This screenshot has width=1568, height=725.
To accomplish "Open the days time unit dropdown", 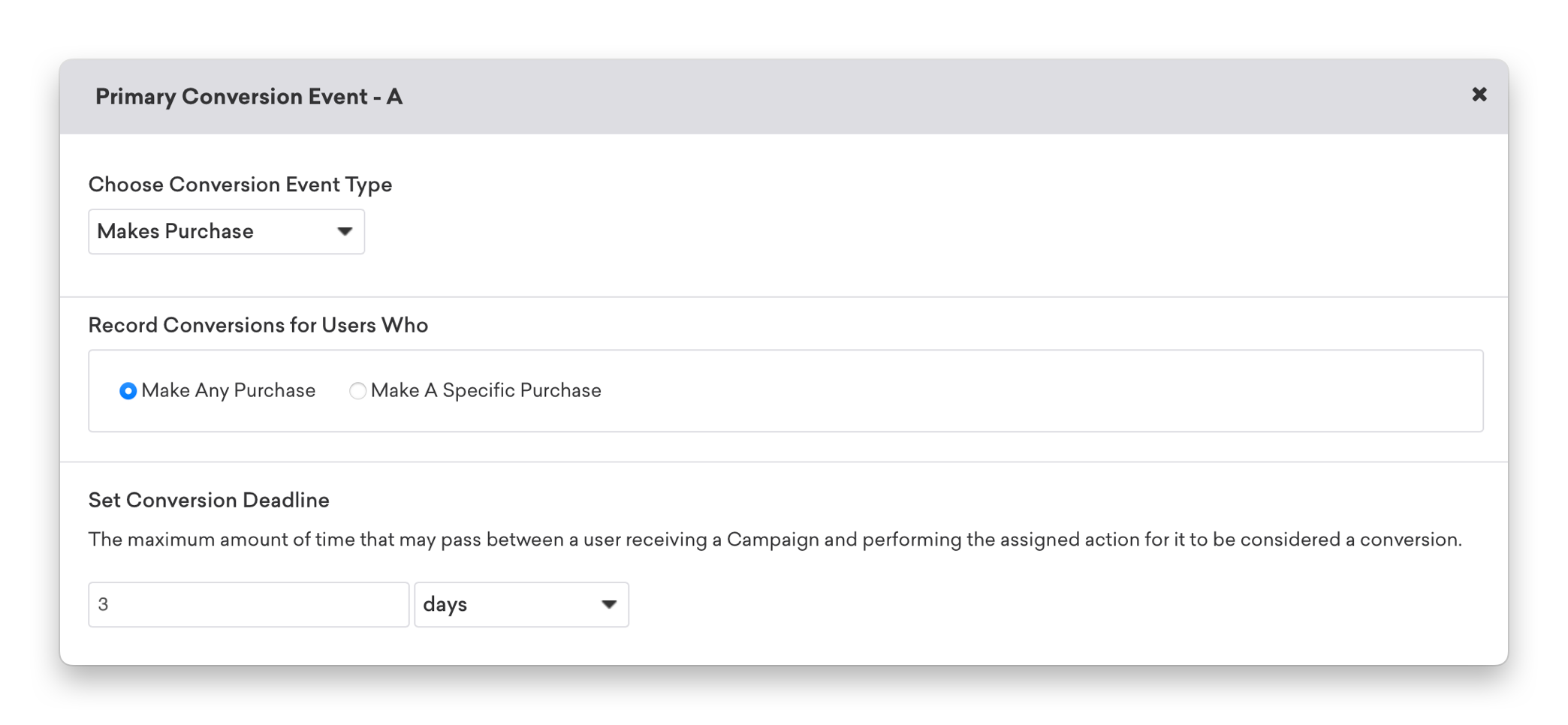I will click(521, 604).
